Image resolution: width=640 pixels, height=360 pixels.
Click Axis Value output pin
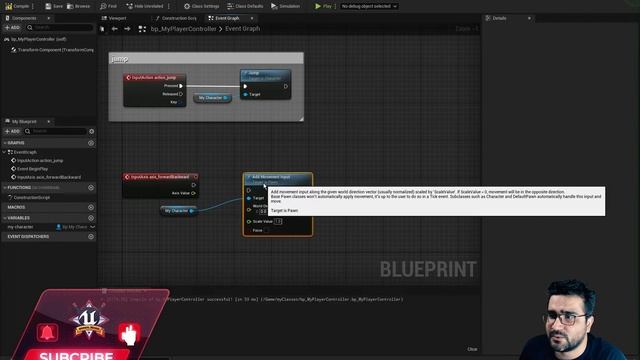click(193, 193)
